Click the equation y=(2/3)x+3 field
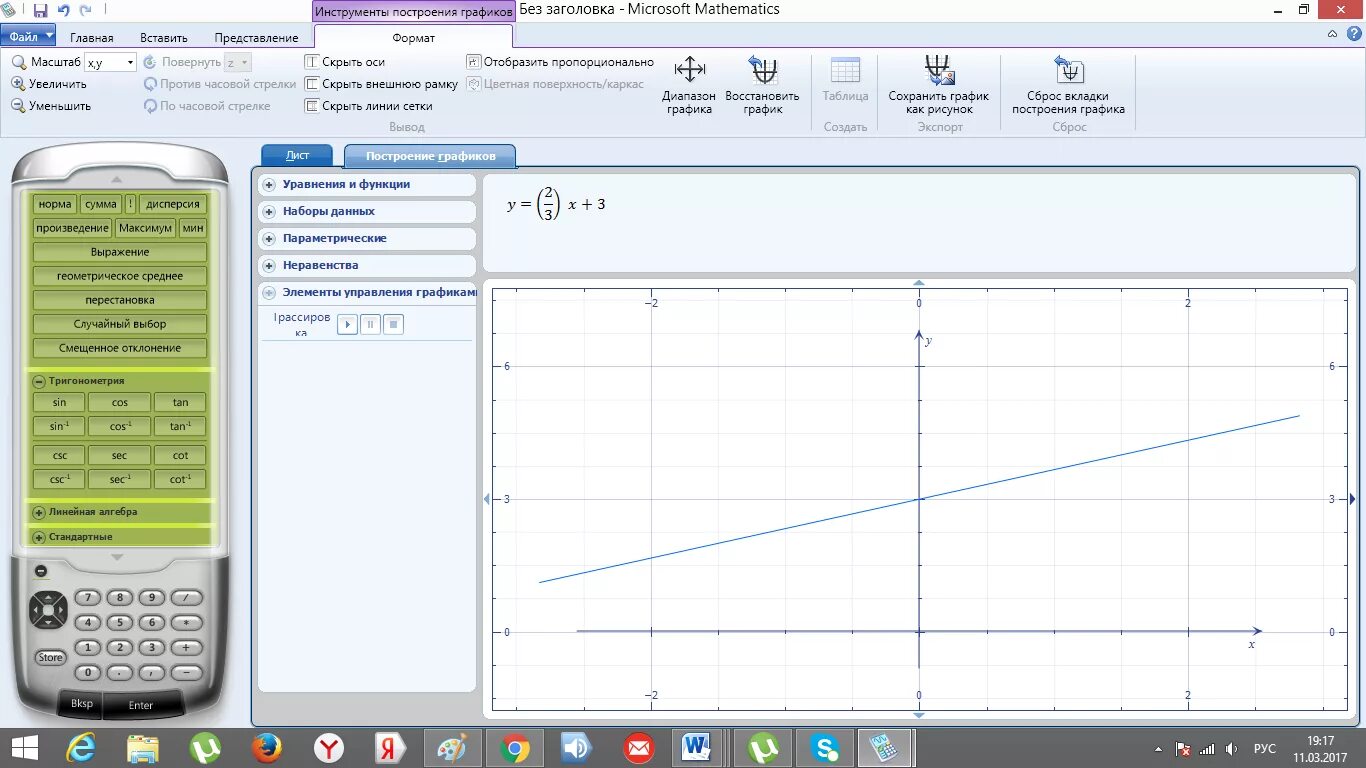 coord(917,223)
